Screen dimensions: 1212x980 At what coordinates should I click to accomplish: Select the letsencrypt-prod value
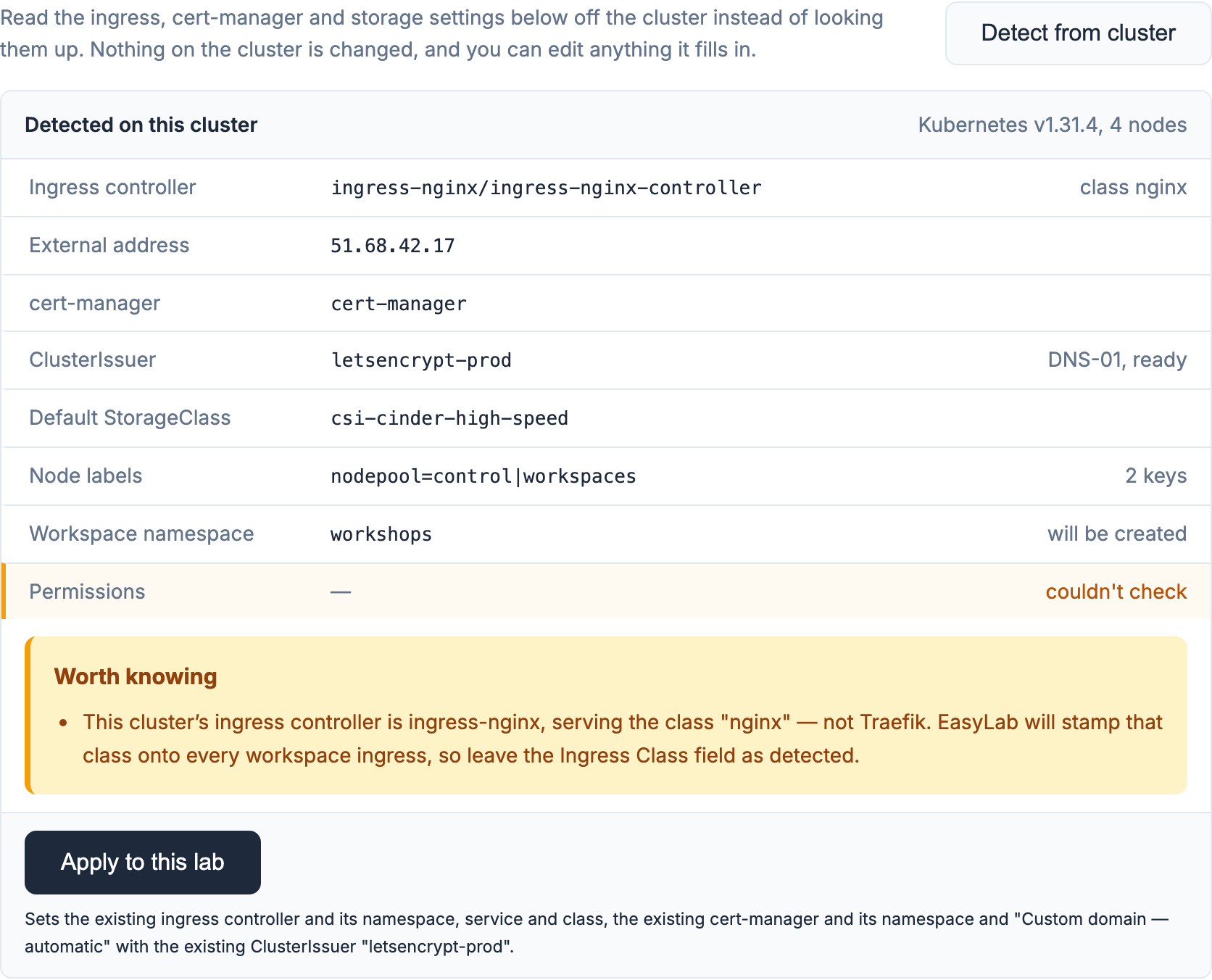point(421,360)
